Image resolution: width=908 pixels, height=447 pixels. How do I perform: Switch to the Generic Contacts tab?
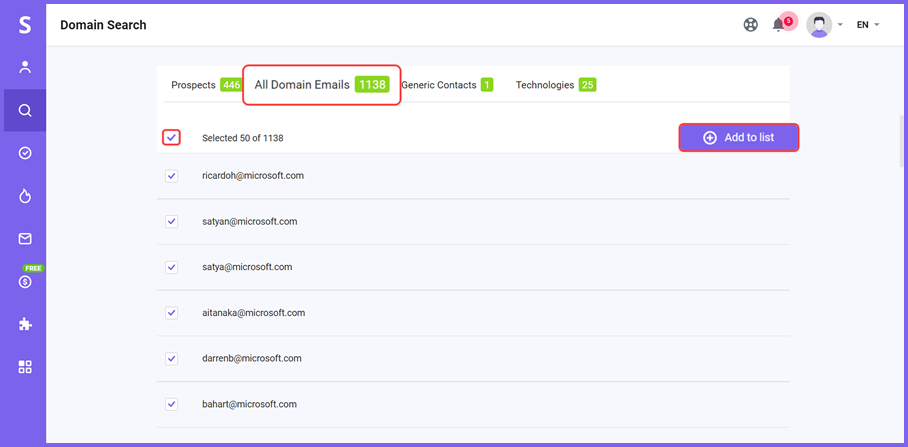(x=447, y=85)
